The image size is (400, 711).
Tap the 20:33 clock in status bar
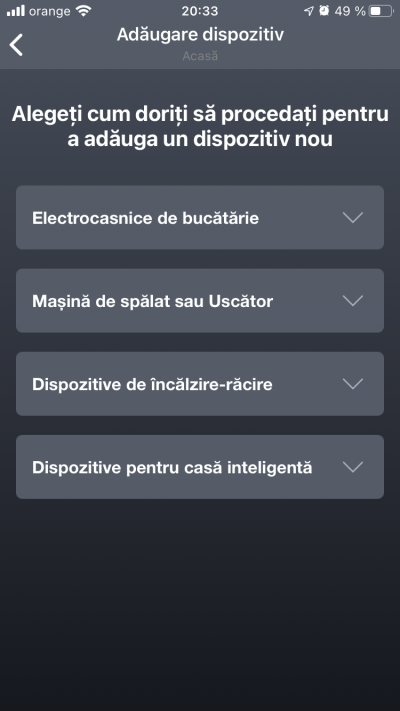200,11
